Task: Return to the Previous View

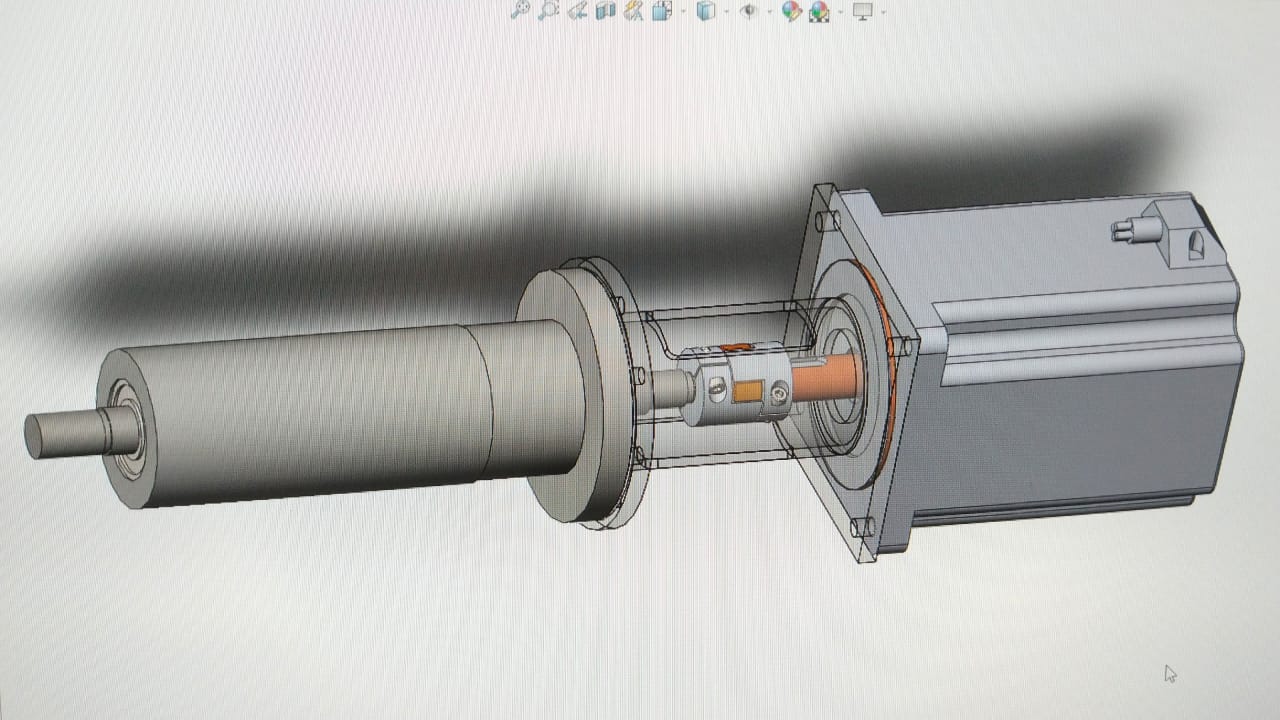Action: point(576,10)
